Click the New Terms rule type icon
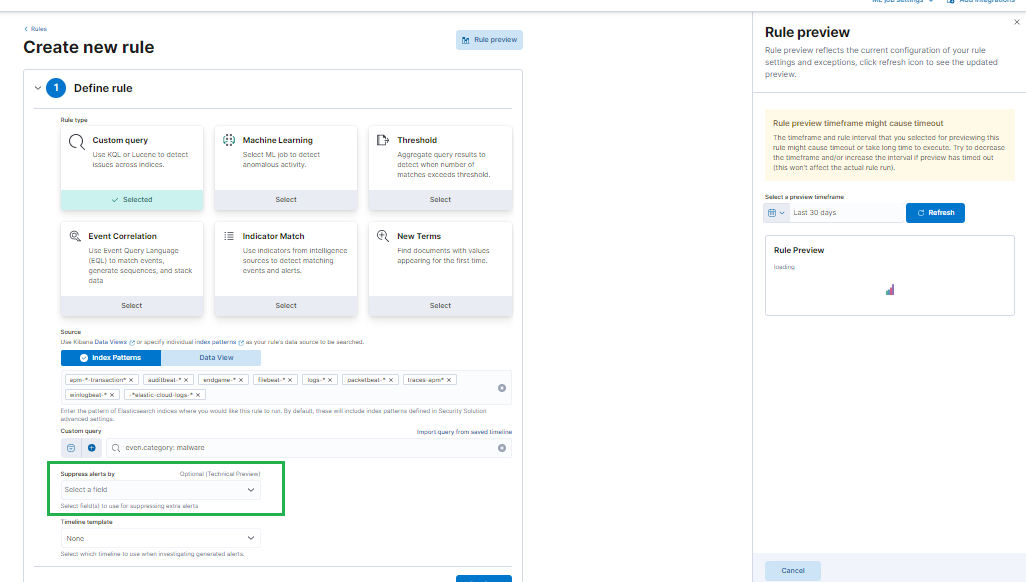The image size is (1026, 582). tap(383, 235)
